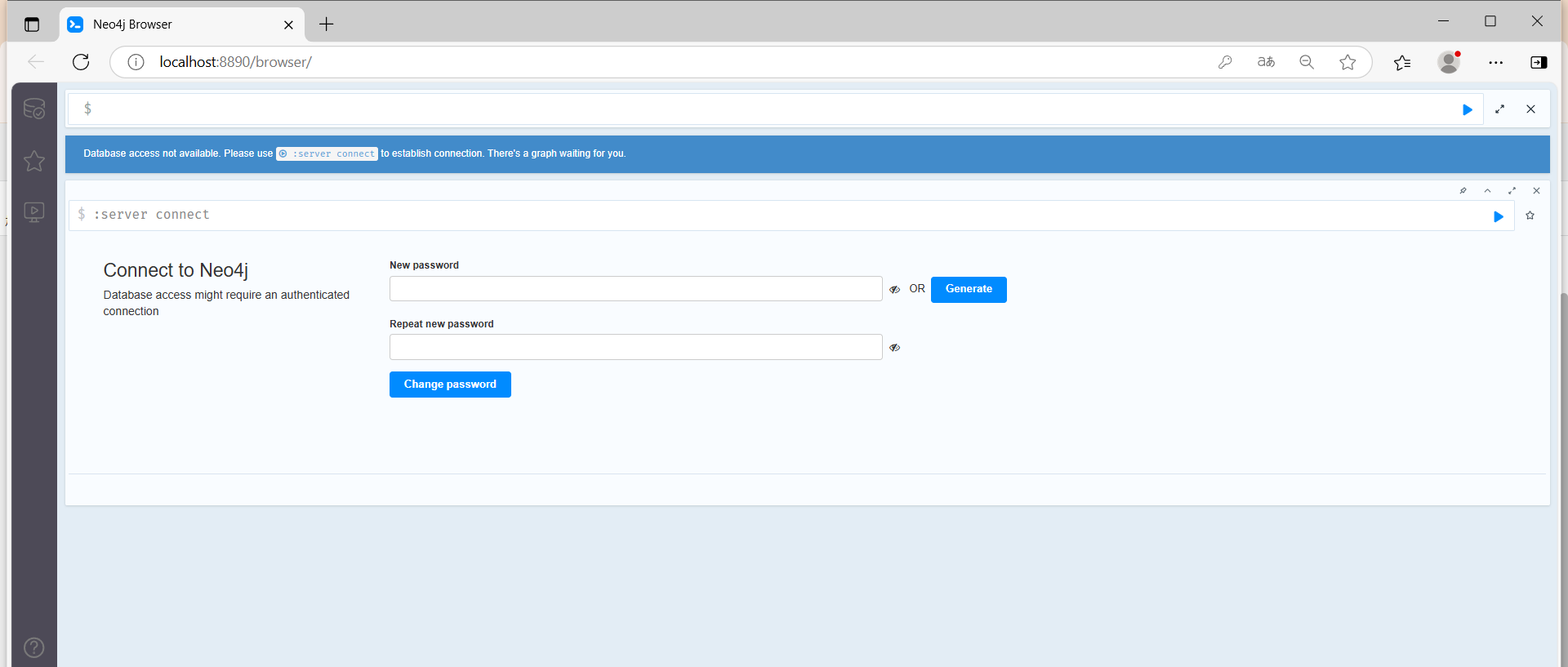Image resolution: width=1568 pixels, height=667 pixels.
Task: Run the top editor command play icon
Action: click(x=1468, y=109)
